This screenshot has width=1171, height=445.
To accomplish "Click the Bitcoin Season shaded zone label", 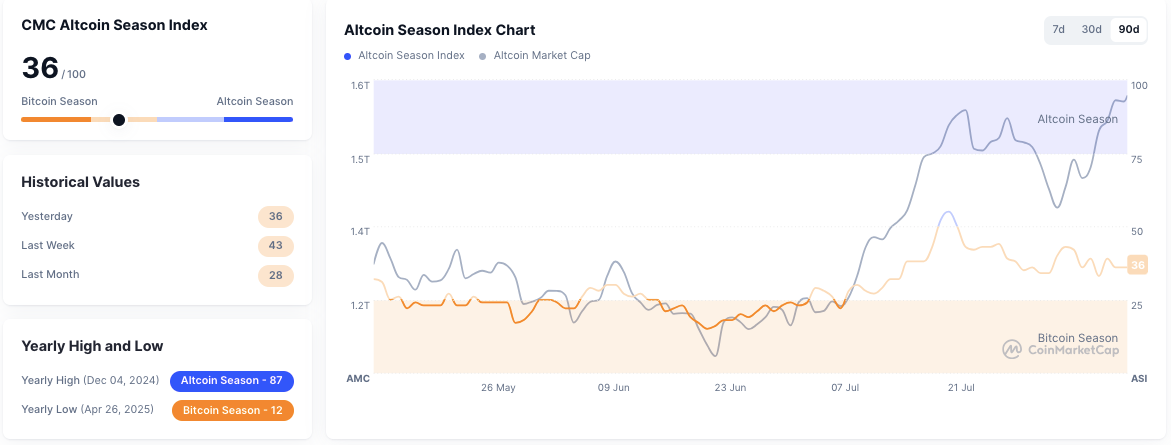I will coord(1077,338).
